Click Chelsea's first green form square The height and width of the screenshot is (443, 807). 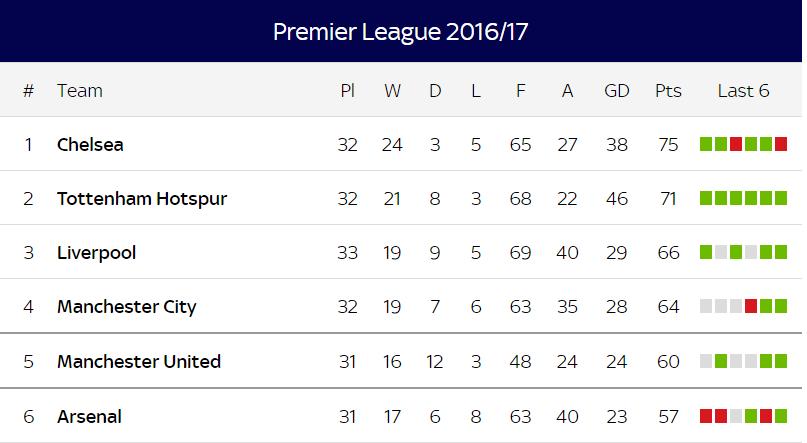(706, 144)
